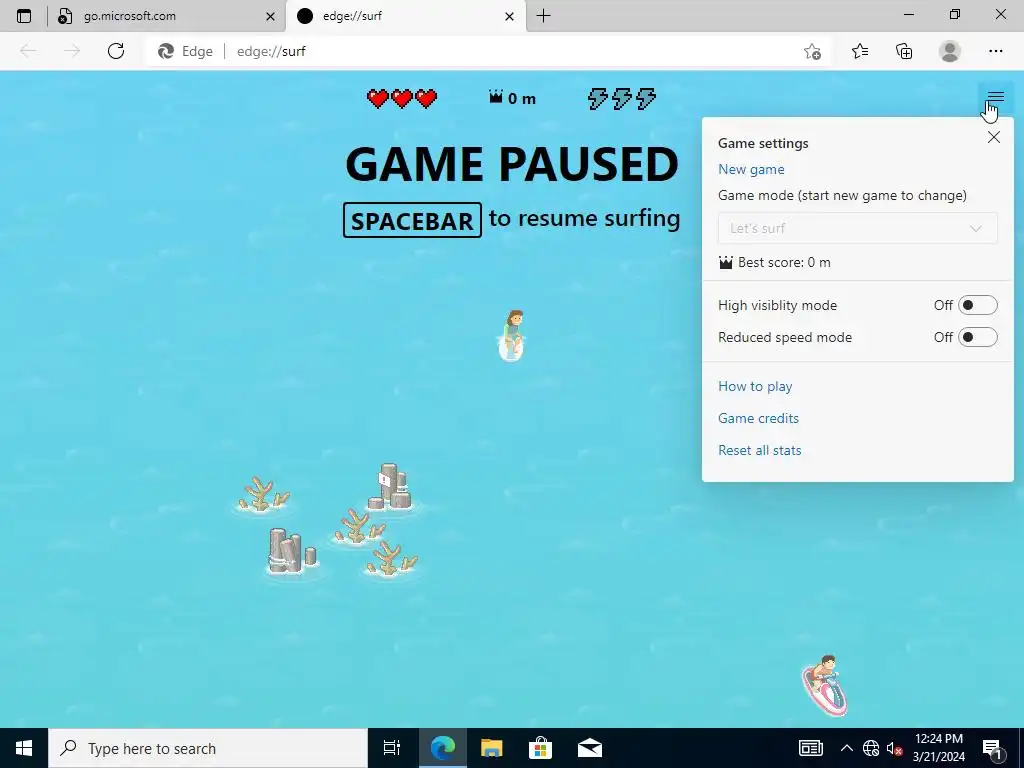Image resolution: width=1024 pixels, height=768 pixels.
Task: Close the Game settings panel
Action: pos(993,137)
